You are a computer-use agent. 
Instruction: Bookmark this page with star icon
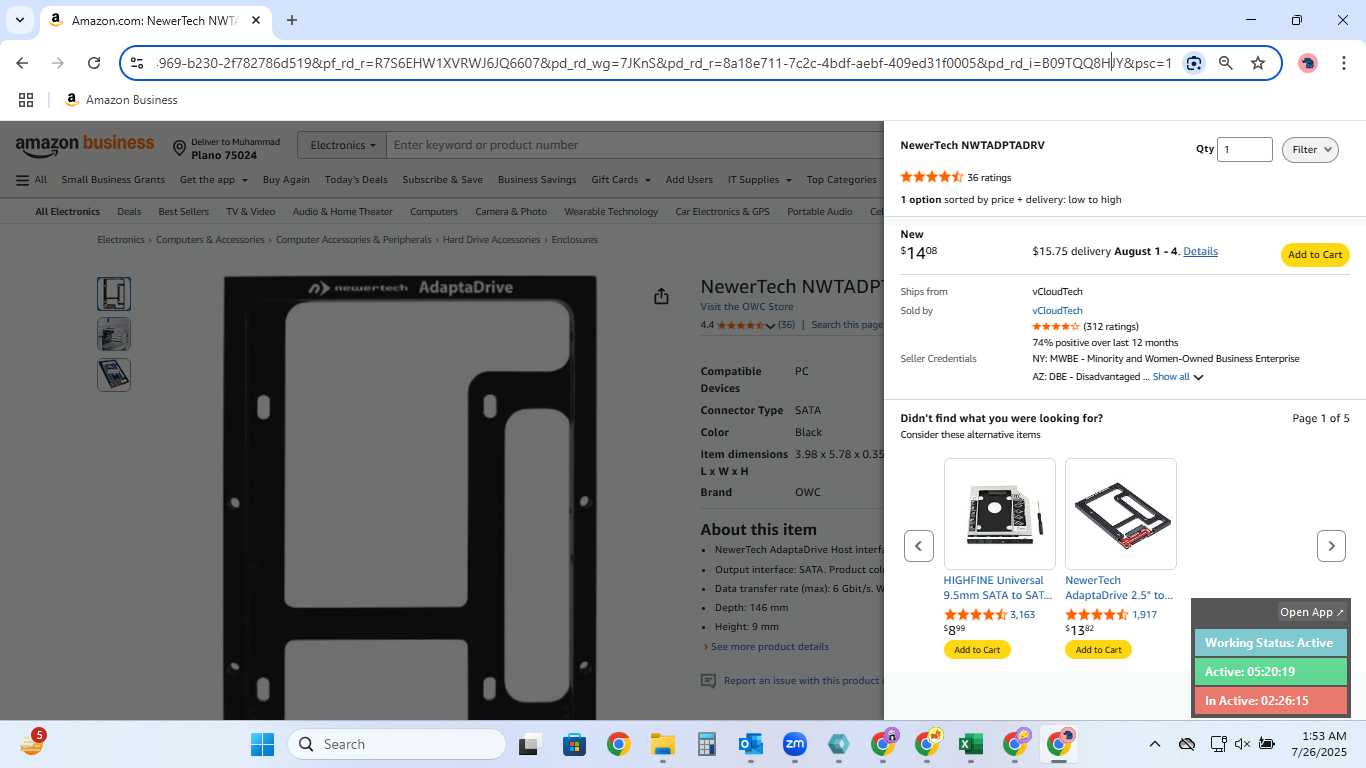[x=1258, y=63]
